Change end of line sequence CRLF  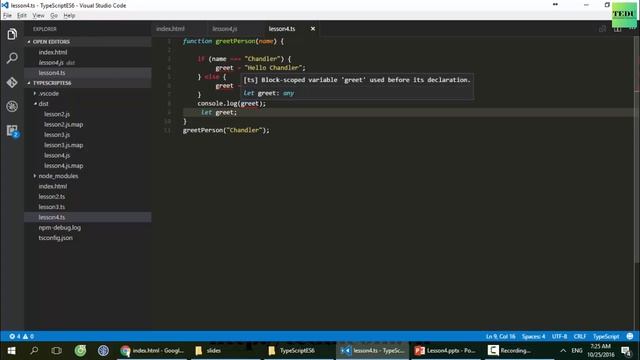[x=580, y=336]
